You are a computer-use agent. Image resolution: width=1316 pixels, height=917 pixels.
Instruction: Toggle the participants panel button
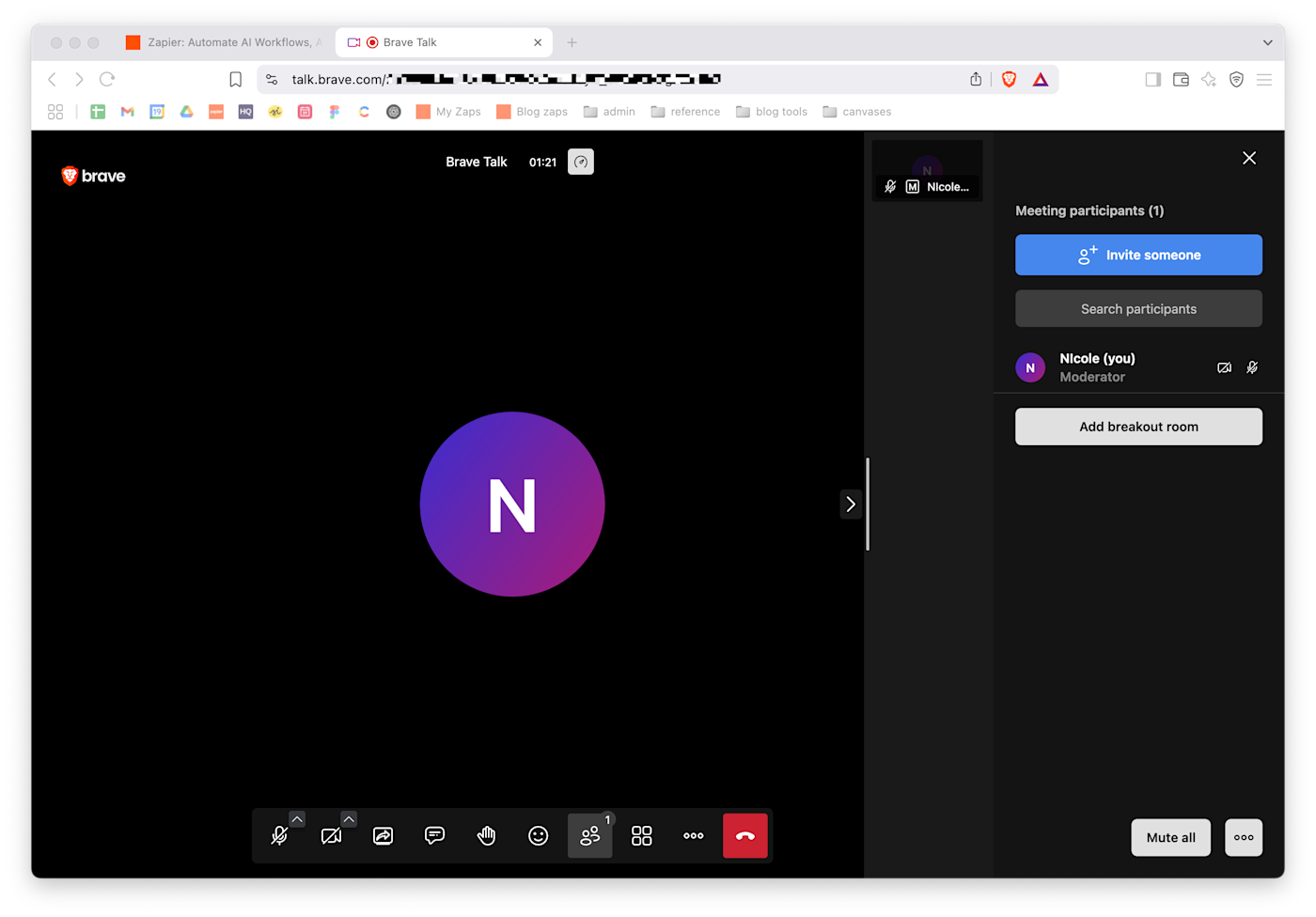[589, 836]
